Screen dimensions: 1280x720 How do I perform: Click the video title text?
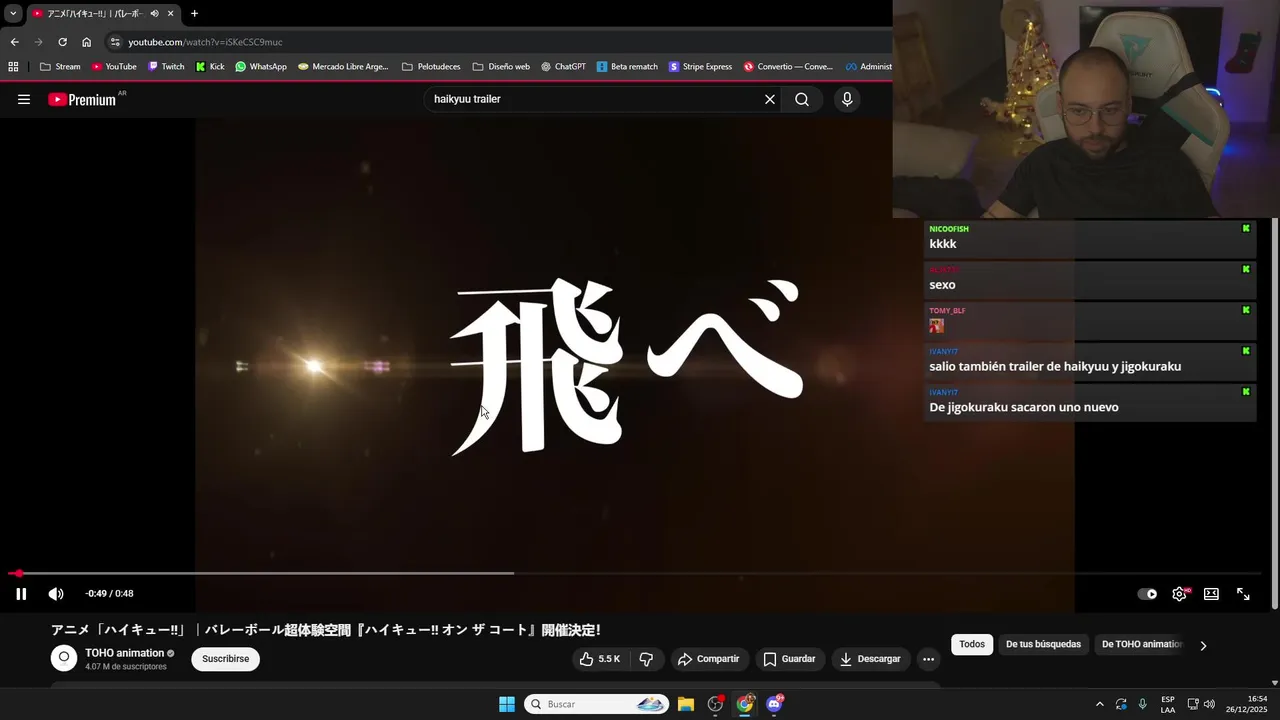[x=326, y=630]
